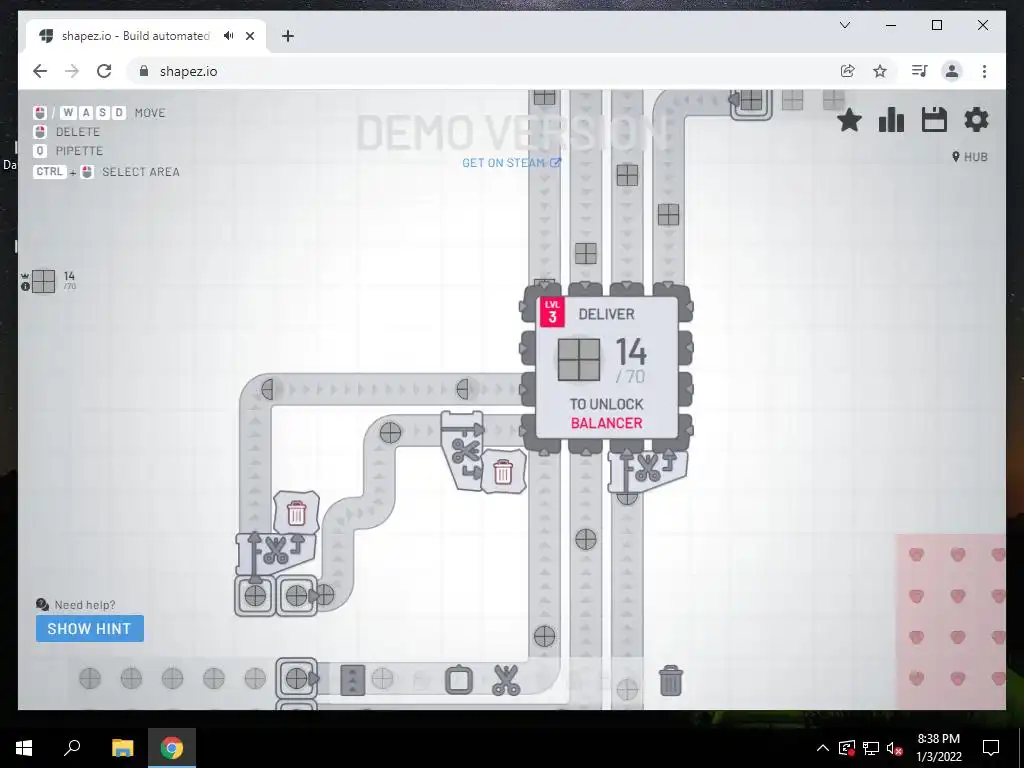This screenshot has height=768, width=1024.
Task: Click the half circle nearest the hub
Action: click(462, 390)
